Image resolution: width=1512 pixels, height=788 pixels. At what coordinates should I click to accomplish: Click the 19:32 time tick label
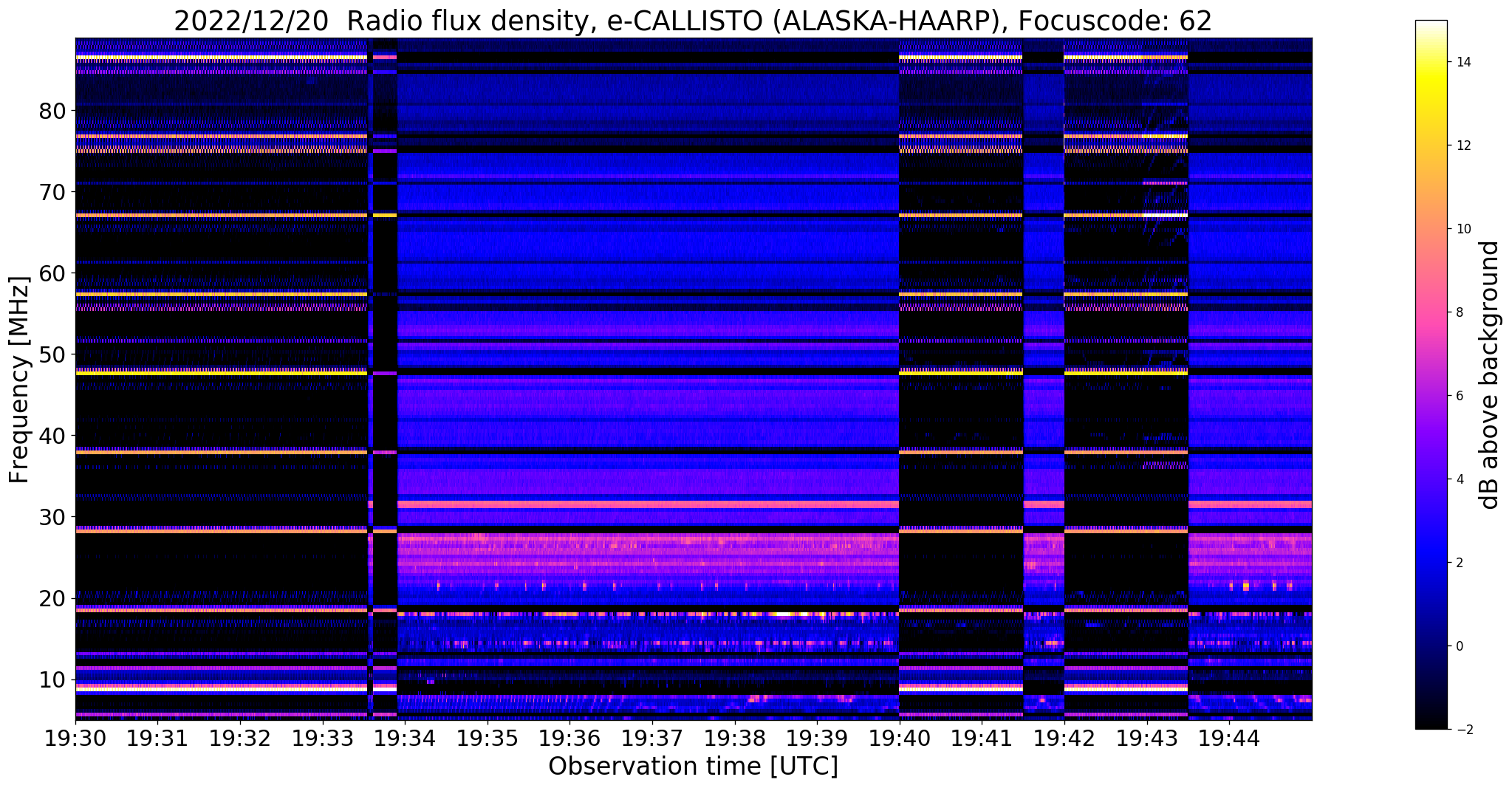[x=240, y=738]
